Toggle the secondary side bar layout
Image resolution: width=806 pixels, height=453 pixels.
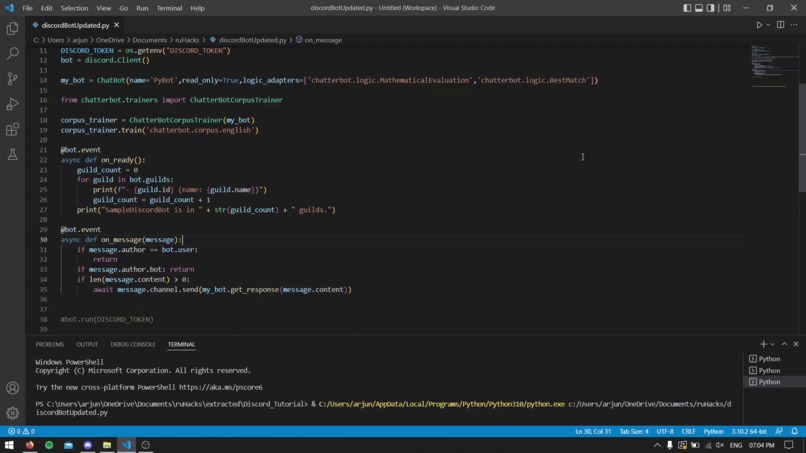click(x=711, y=8)
